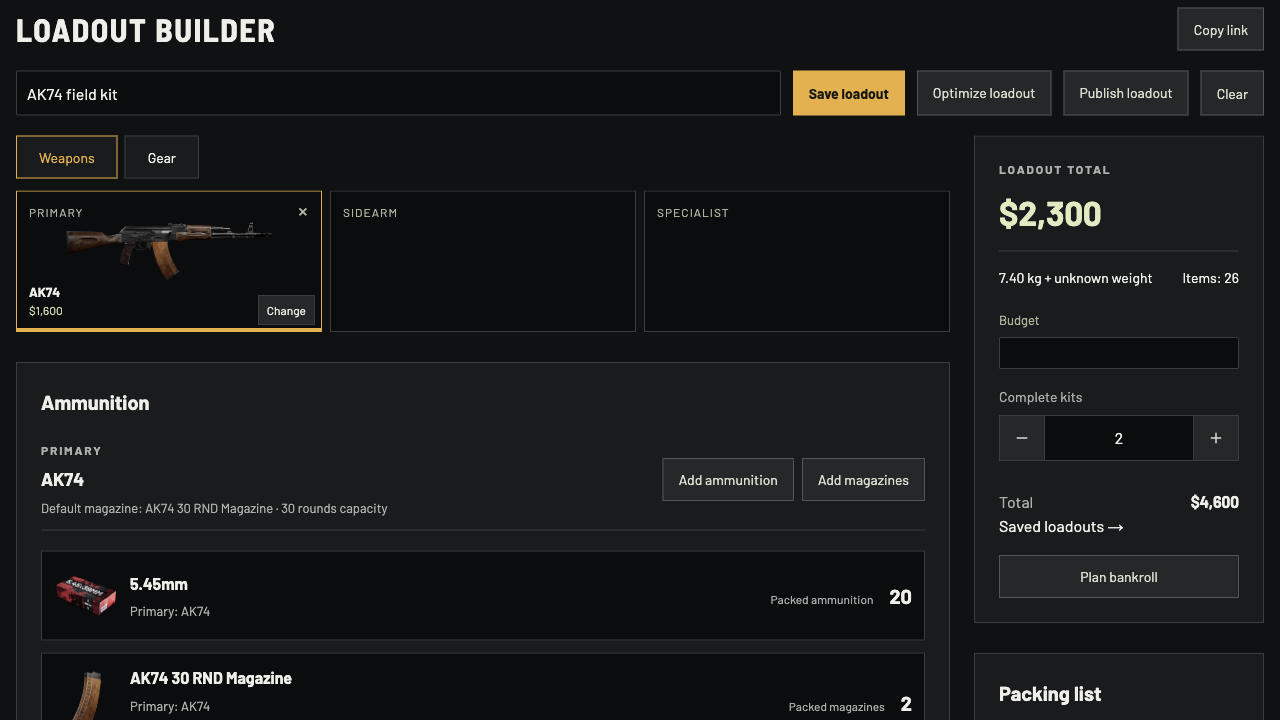Click the AK74 30 RND Magazine name
Screen dimensions: 1280x720
point(211,678)
